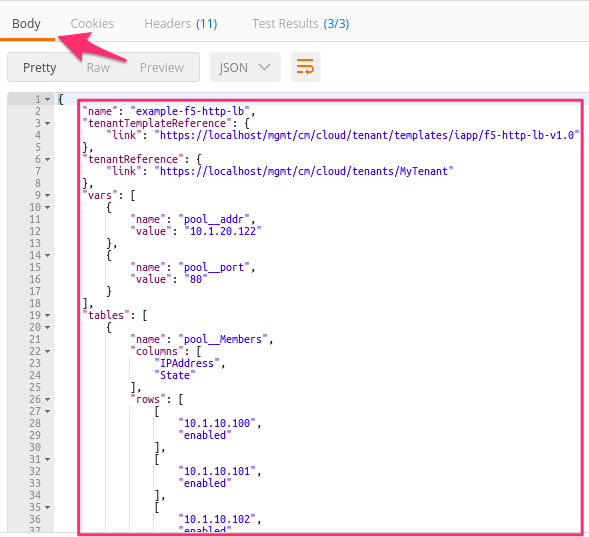The height and width of the screenshot is (537, 589).
Task: Click line number 16 in the gutter
Action: pos(35,279)
